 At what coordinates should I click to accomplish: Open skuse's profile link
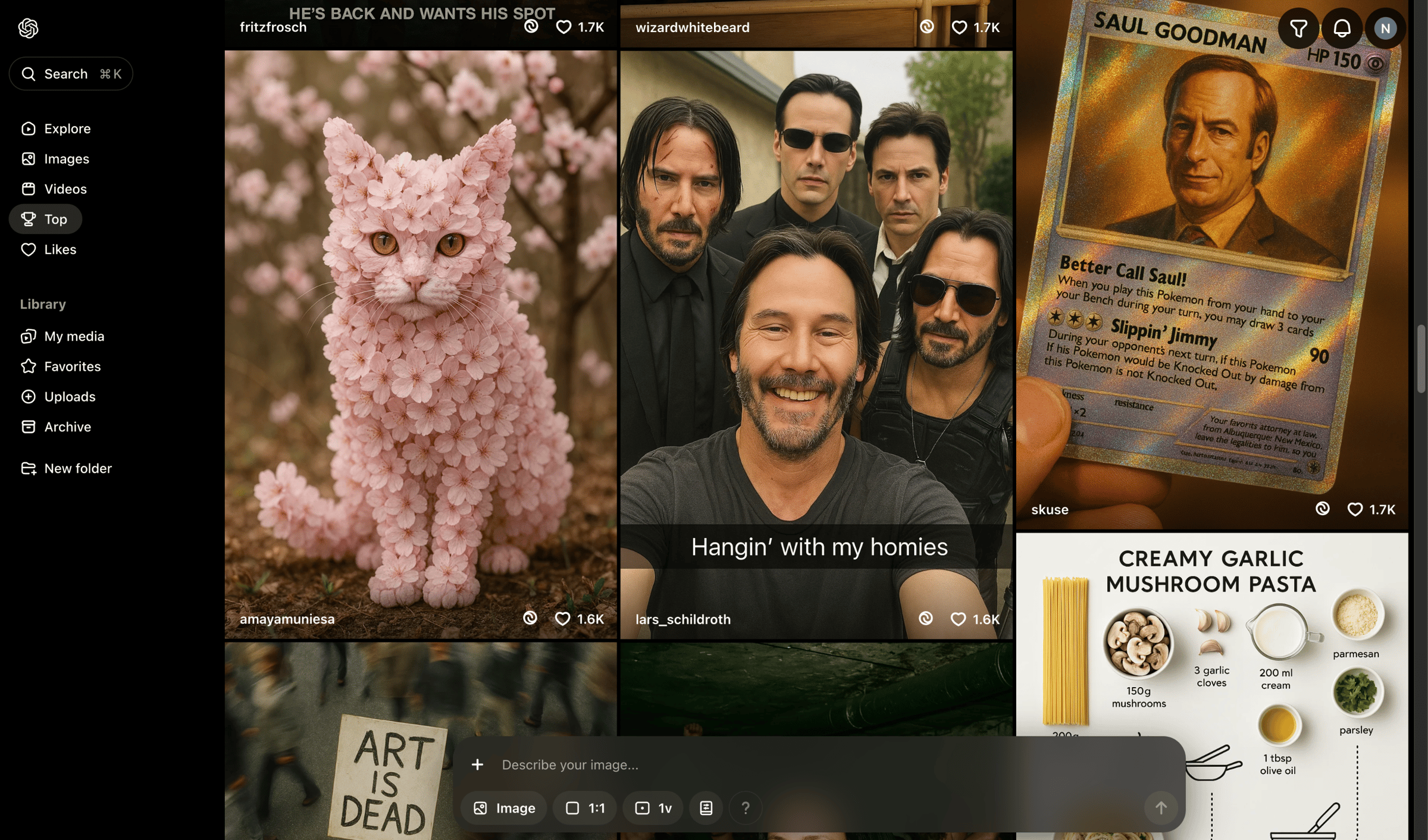click(x=1050, y=510)
